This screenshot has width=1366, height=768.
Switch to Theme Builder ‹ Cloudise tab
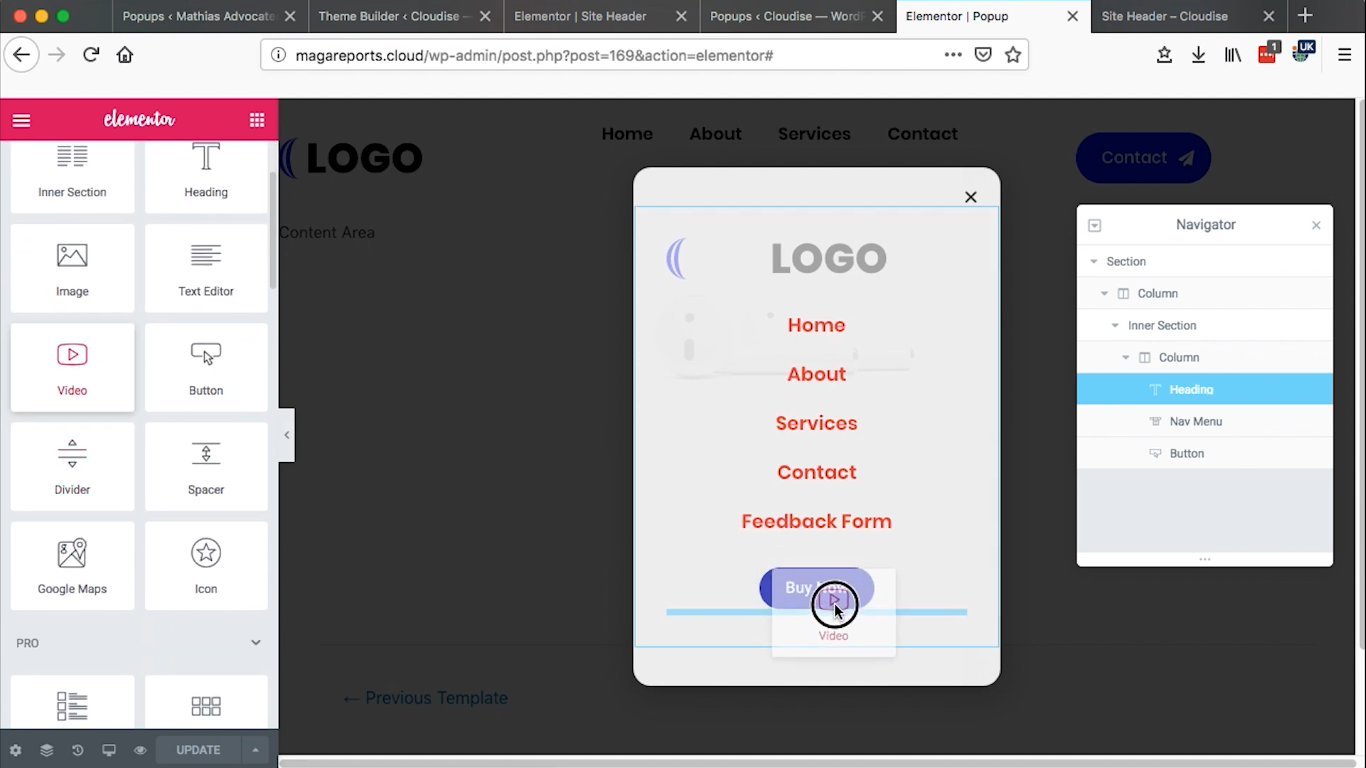coord(394,16)
